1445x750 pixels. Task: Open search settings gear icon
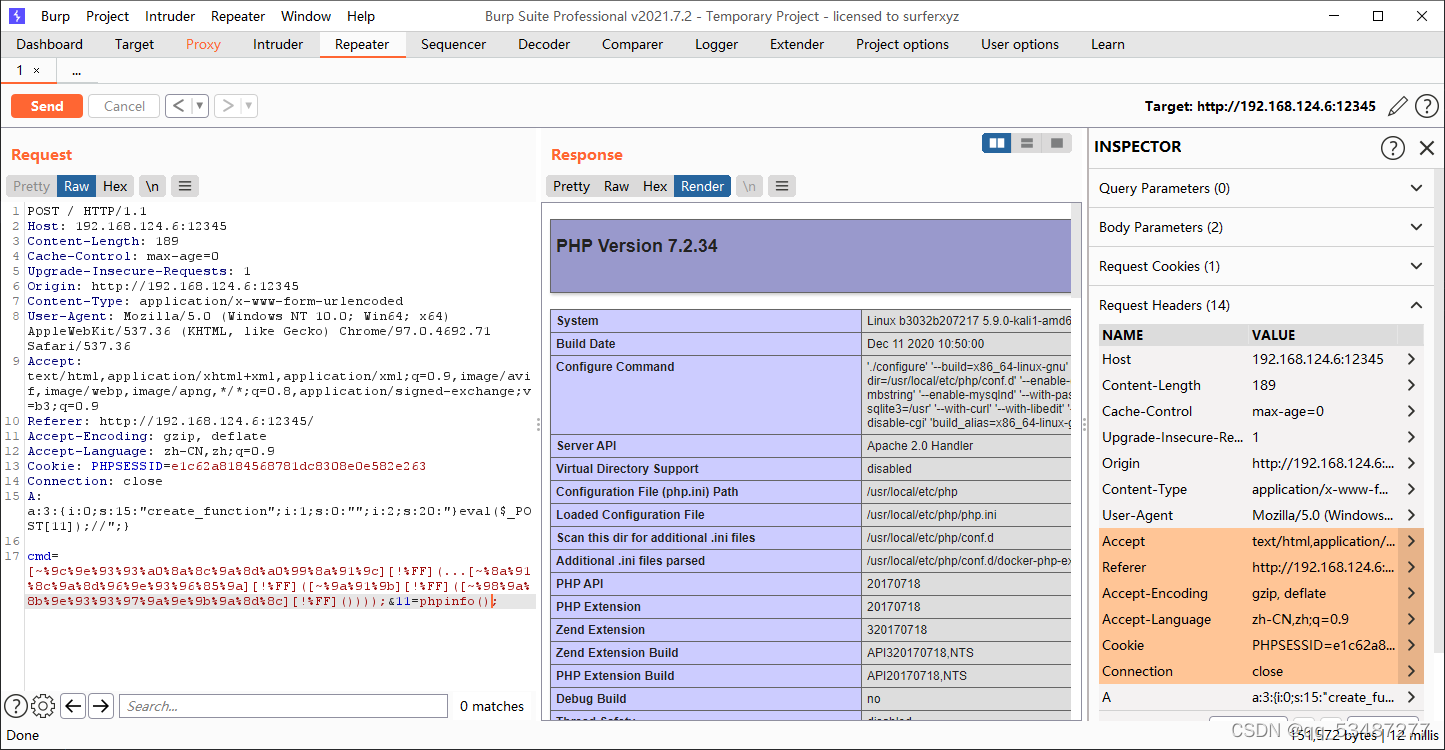click(42, 706)
